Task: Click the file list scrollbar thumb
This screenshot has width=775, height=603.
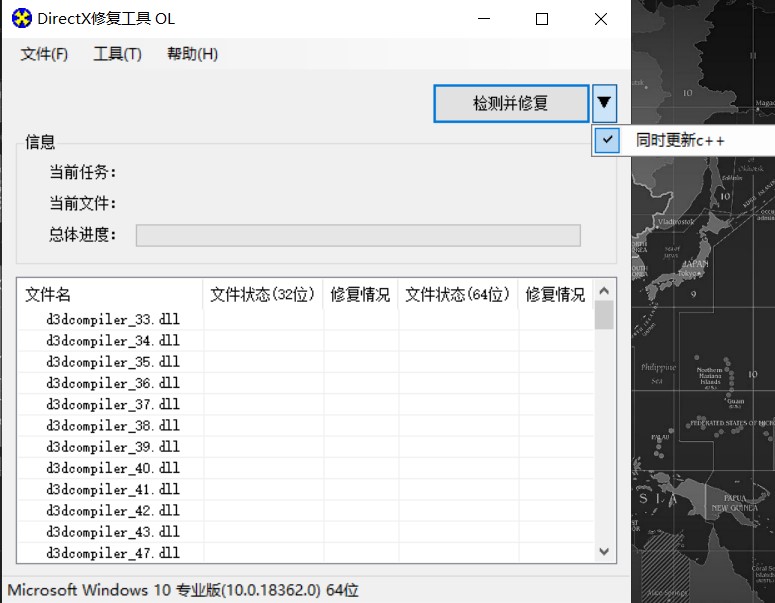Action: 604,315
